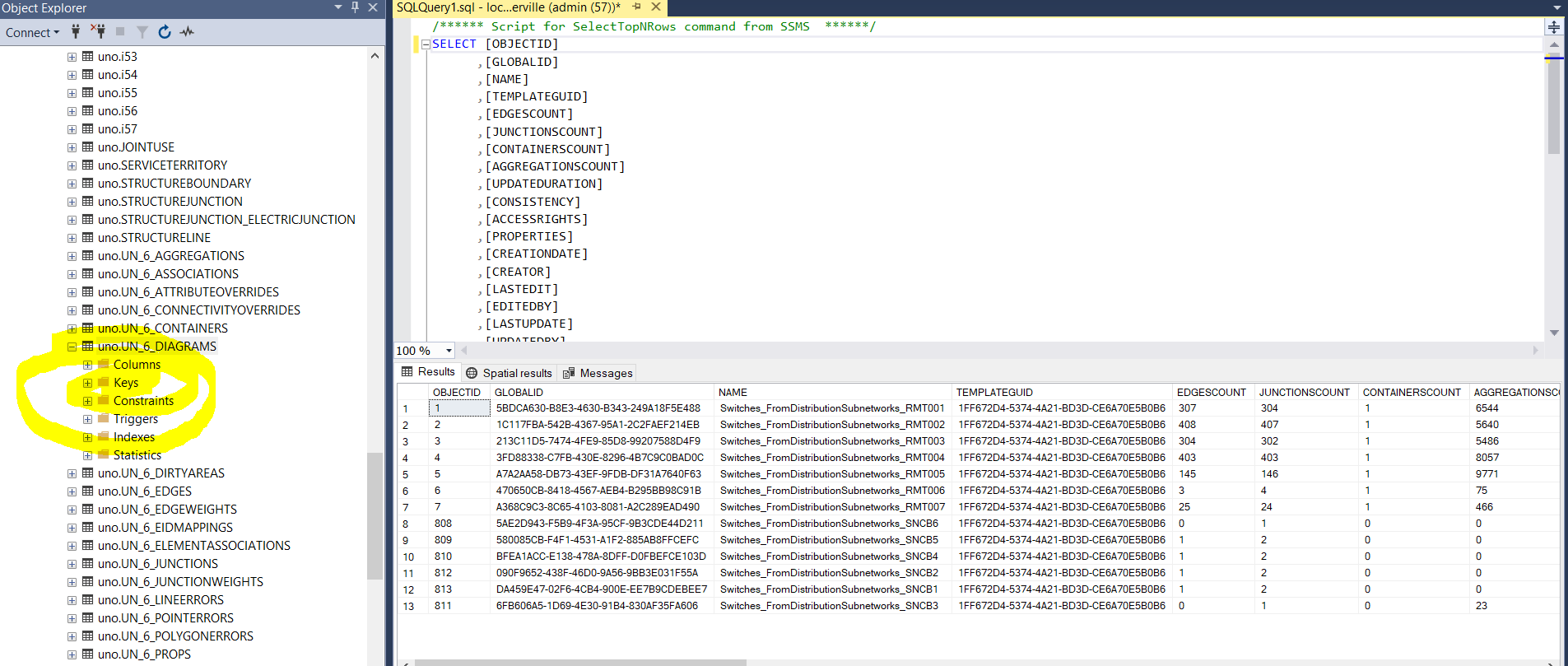Click the table icon for uno.UN_6_JUNCTIONS
Image resolution: width=1568 pixels, height=666 pixels.
coord(87,564)
